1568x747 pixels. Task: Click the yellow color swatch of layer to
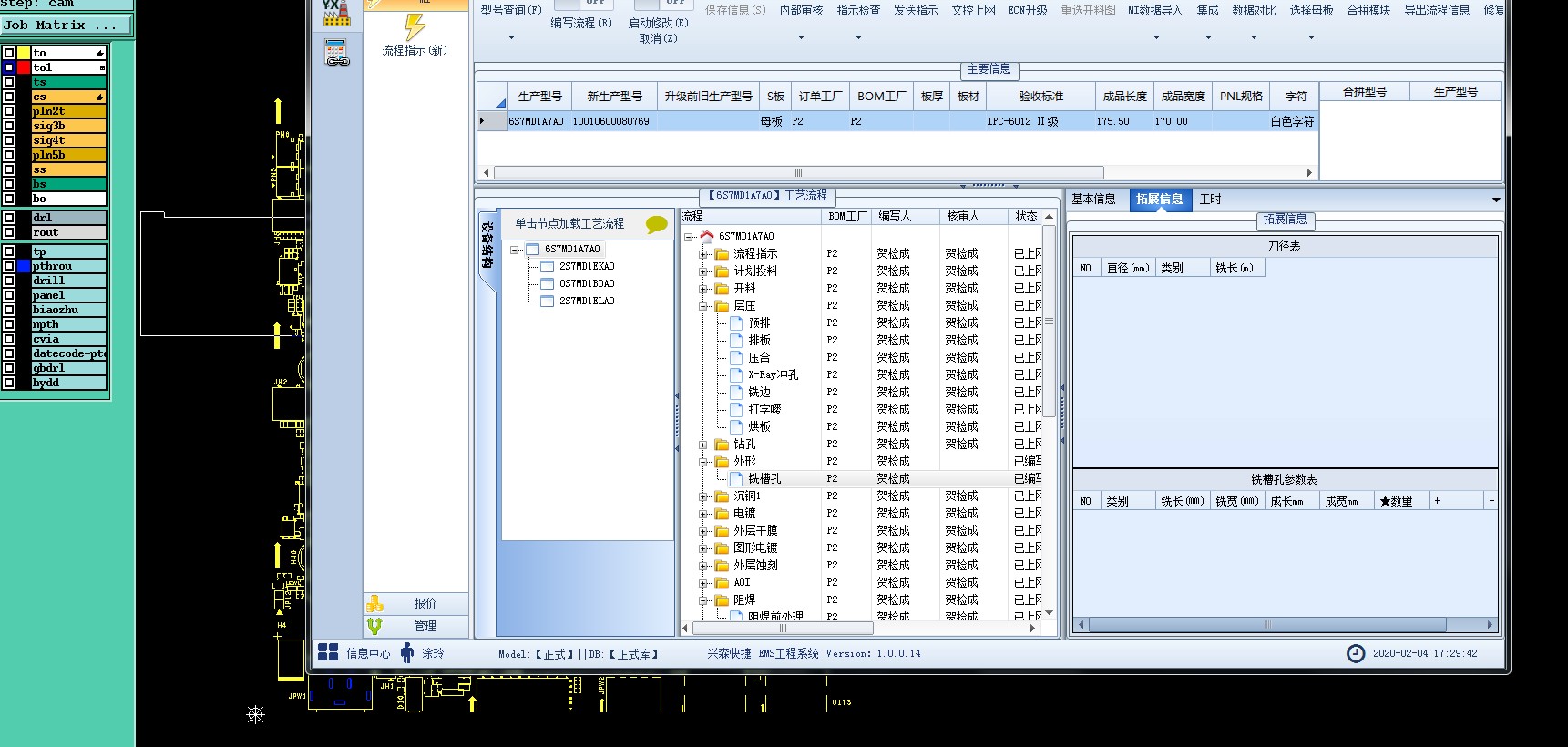point(24,53)
